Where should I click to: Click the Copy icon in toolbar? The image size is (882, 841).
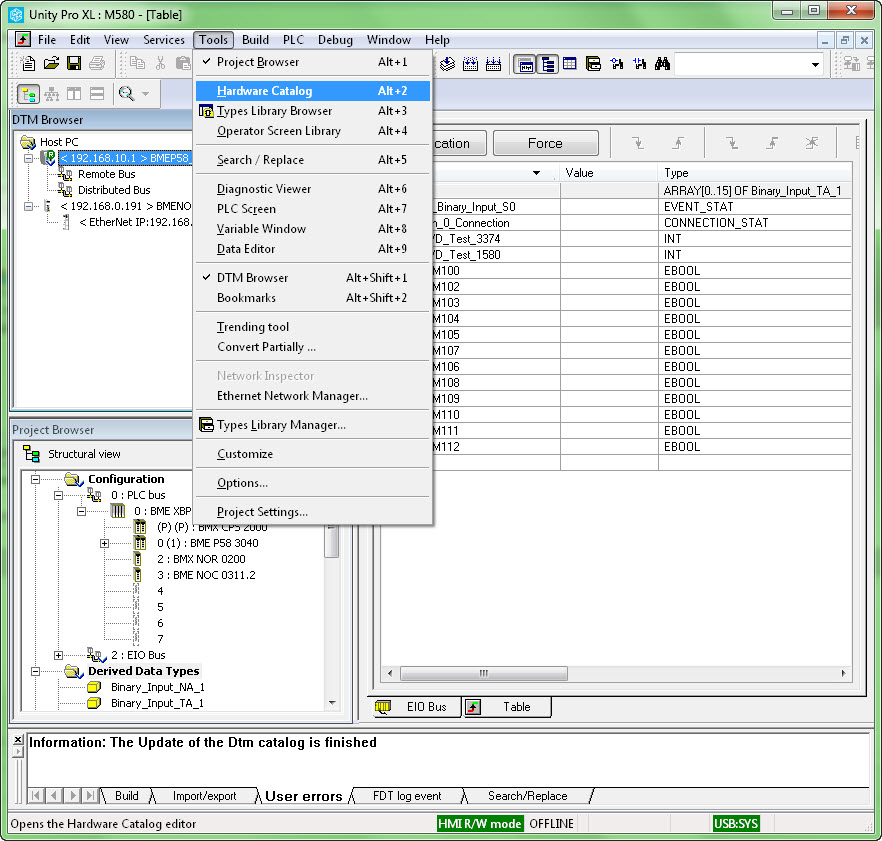tap(137, 63)
